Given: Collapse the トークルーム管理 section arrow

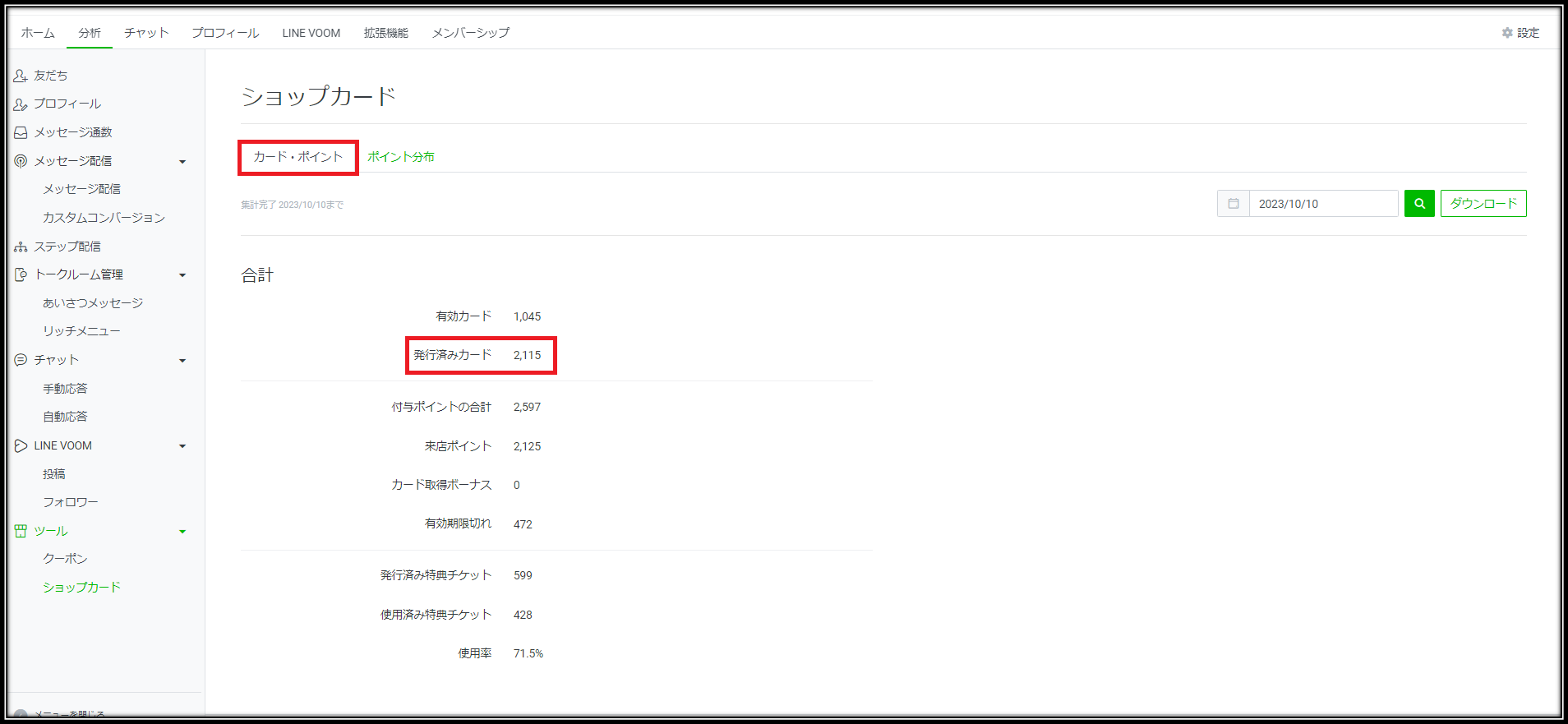Looking at the screenshot, I should point(182,275).
